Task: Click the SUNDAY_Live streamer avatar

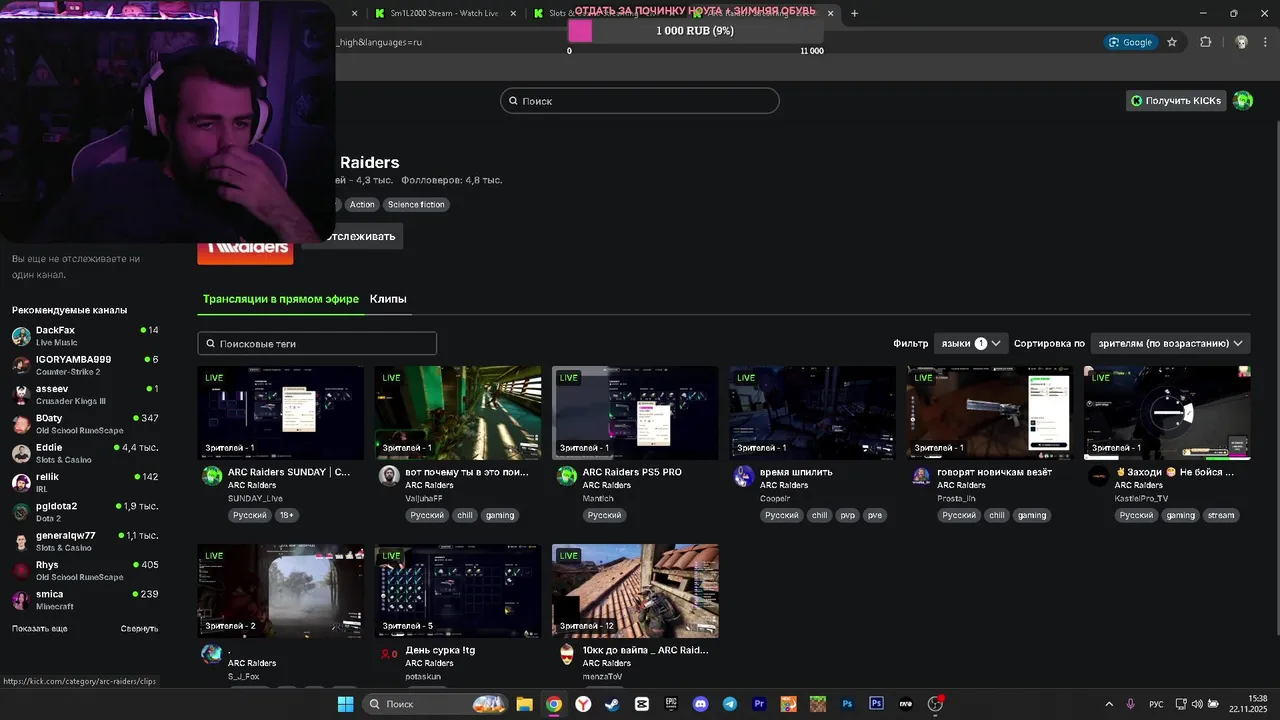Action: pos(212,476)
